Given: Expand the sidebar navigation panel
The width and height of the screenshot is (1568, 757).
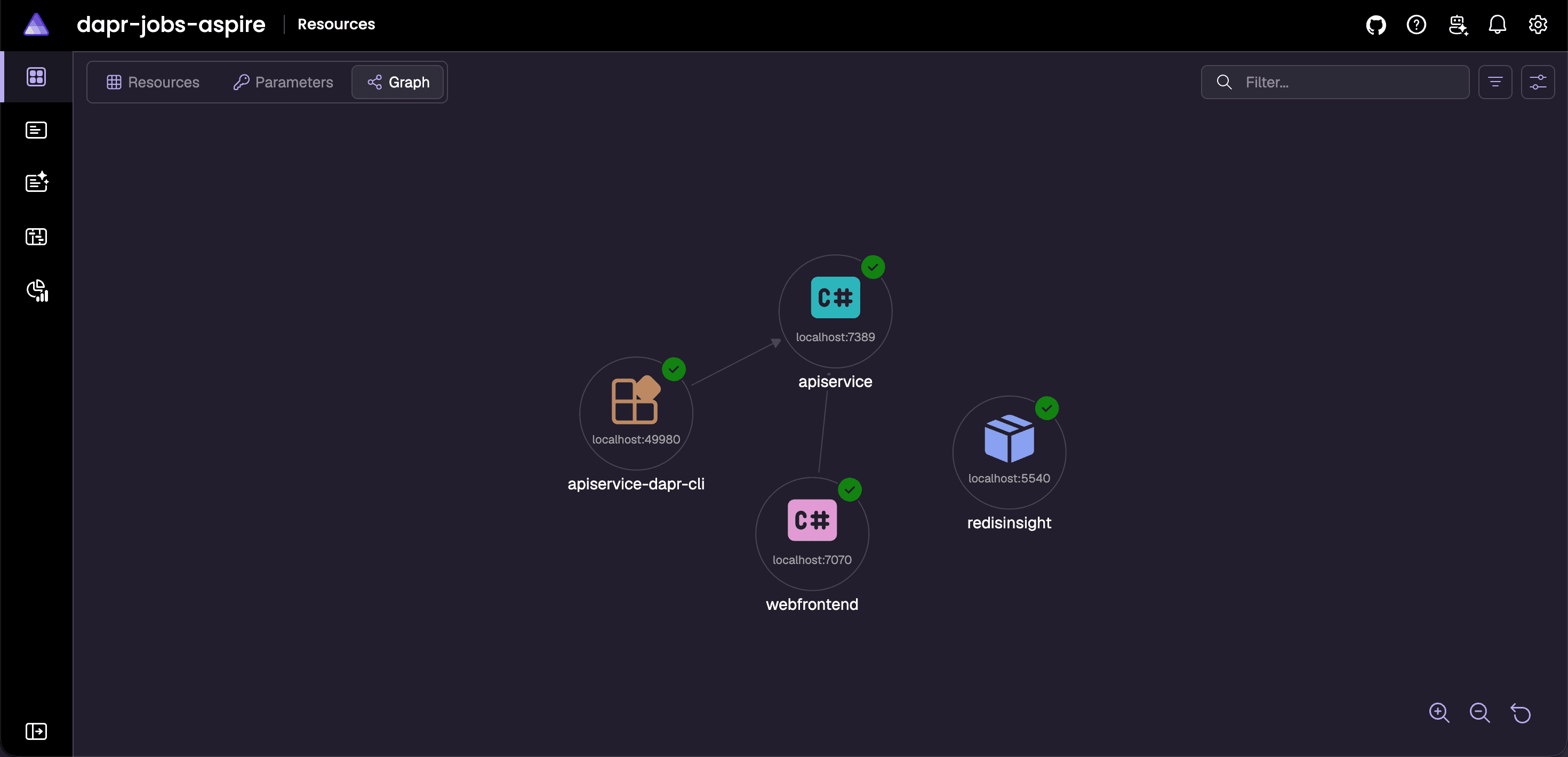Looking at the screenshot, I should tap(36, 731).
